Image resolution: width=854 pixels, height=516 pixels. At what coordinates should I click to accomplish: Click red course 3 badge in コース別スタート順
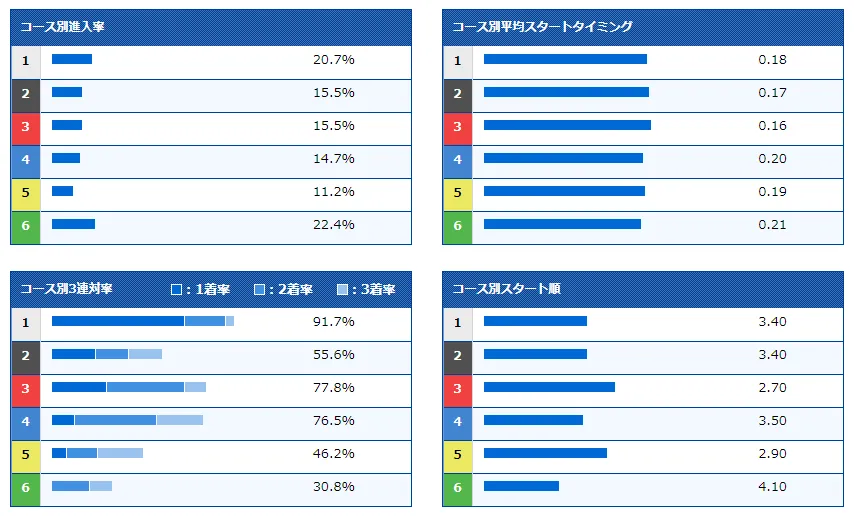point(457,389)
